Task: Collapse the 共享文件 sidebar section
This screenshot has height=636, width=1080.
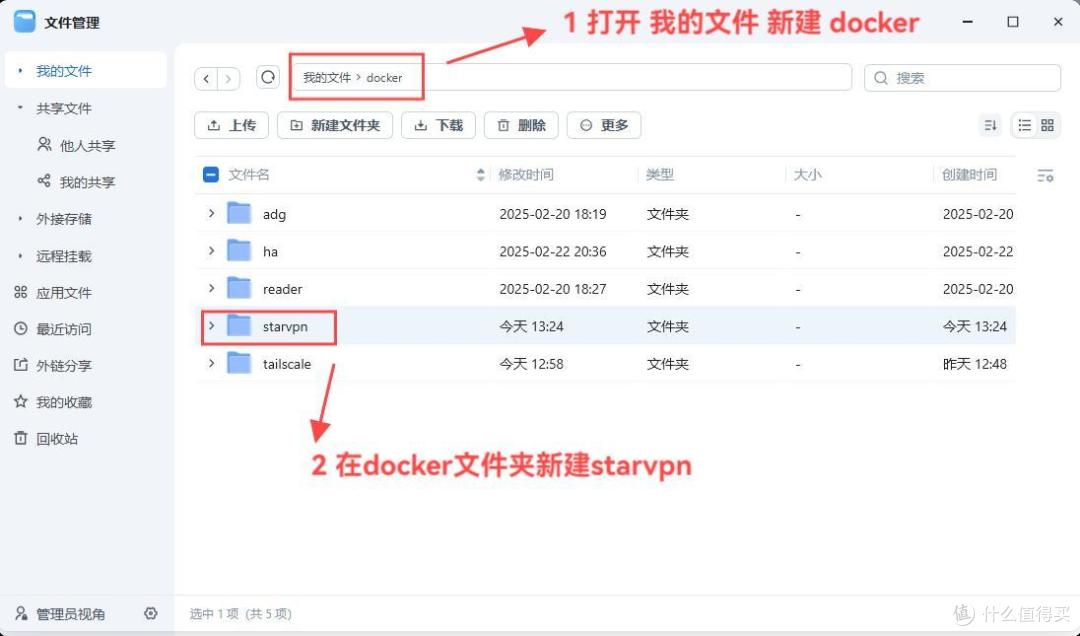Action: click(20, 108)
